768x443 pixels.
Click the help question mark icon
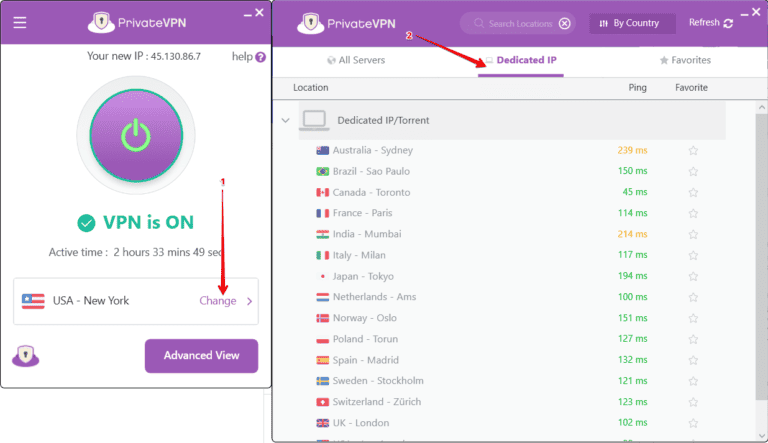(260, 57)
